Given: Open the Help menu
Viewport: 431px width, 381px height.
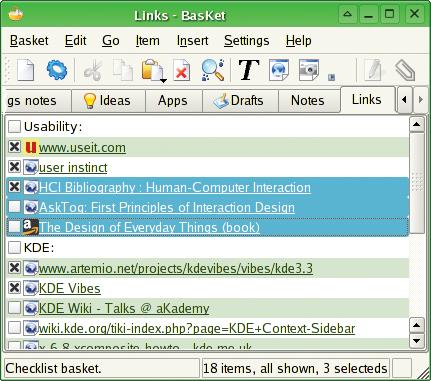Looking at the screenshot, I should pos(298,41).
